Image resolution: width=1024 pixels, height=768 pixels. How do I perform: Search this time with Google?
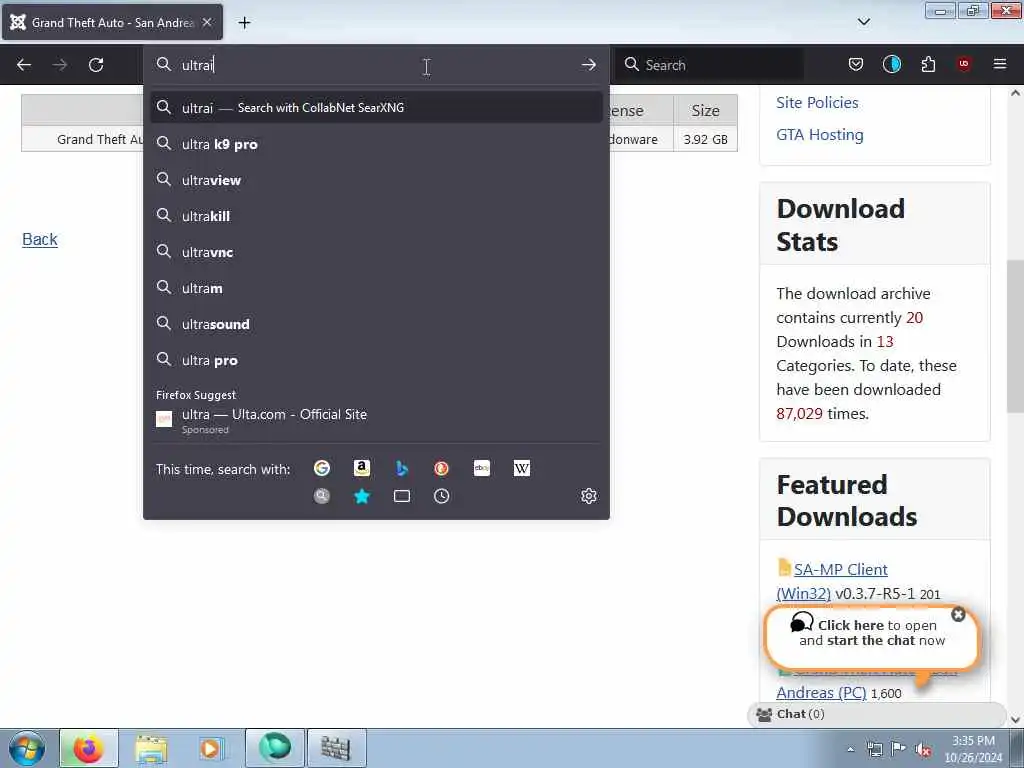pos(322,468)
